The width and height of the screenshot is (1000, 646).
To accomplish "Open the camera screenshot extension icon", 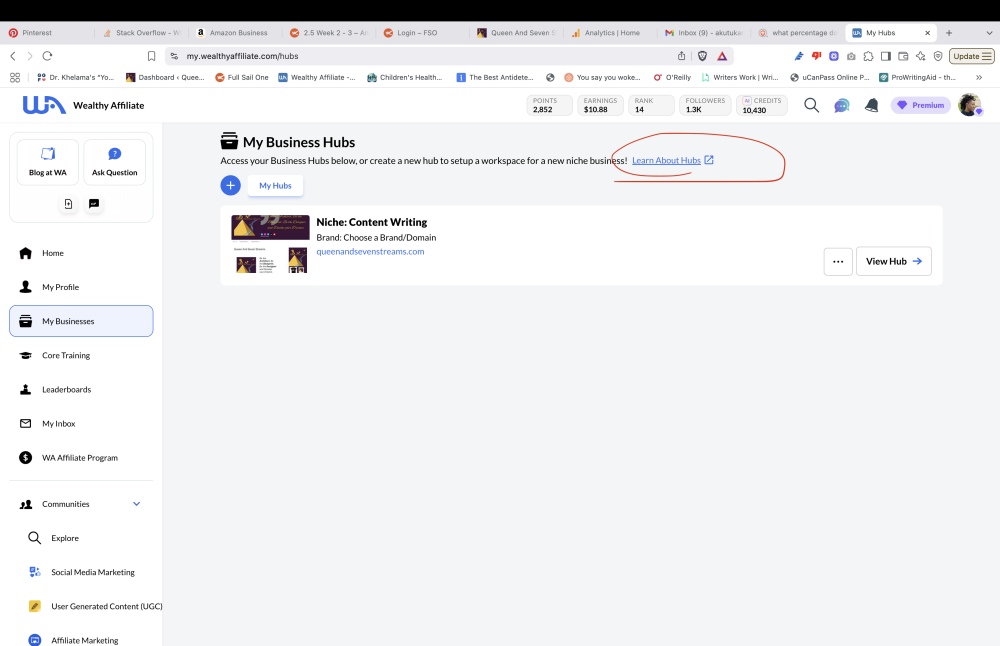I will (851, 56).
